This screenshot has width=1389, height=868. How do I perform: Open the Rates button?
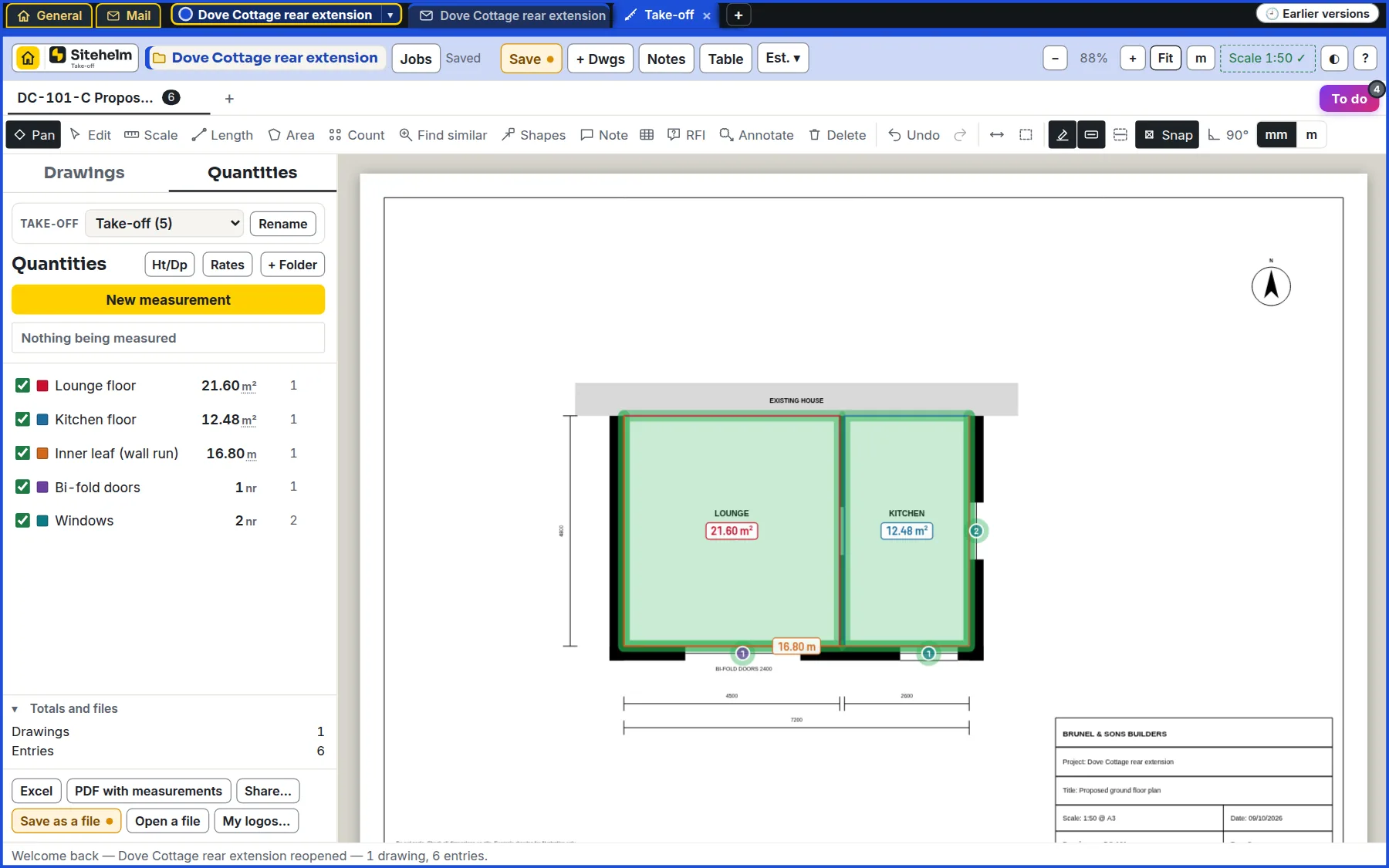click(x=227, y=265)
